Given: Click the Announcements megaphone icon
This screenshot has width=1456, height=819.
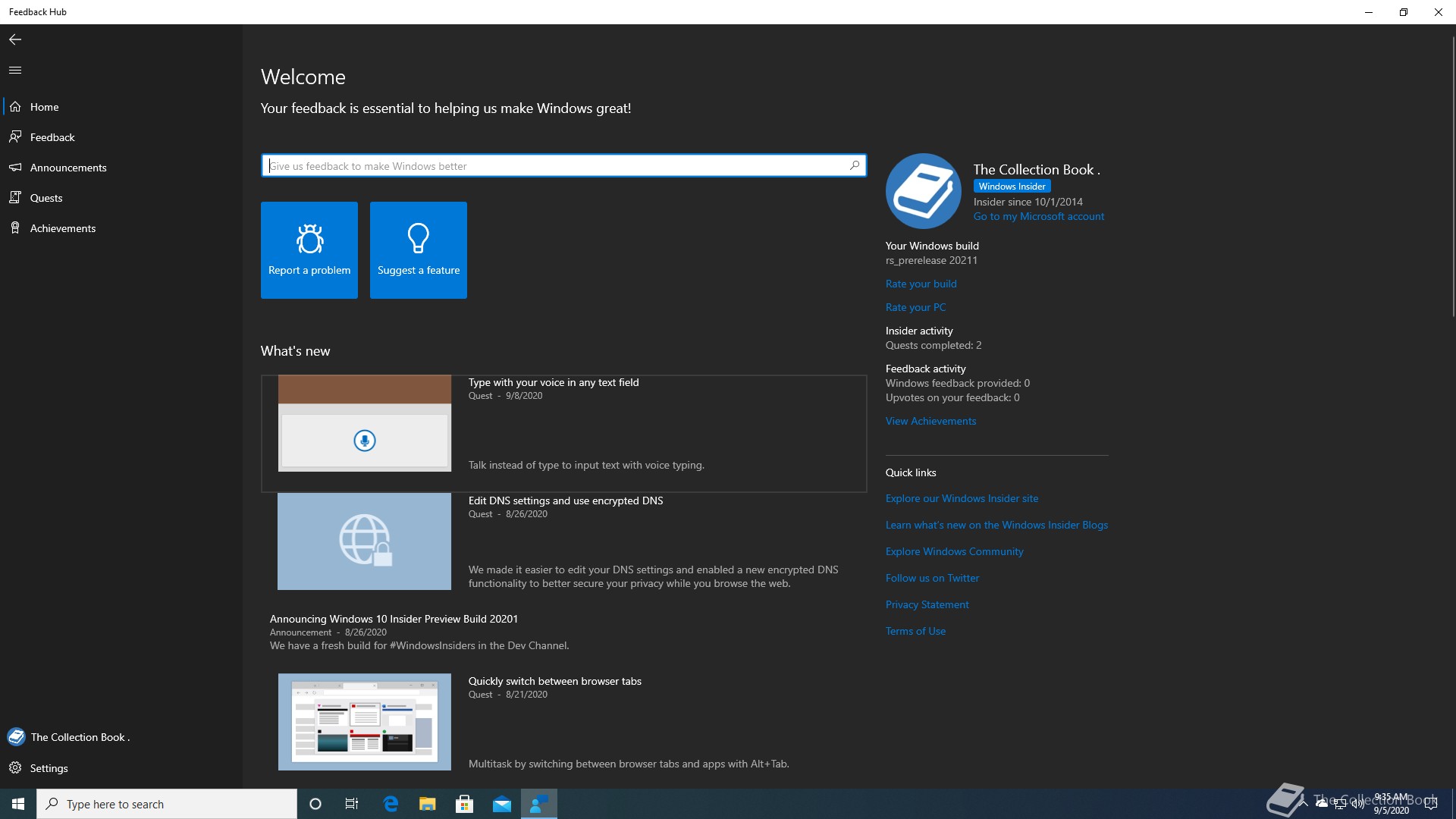Looking at the screenshot, I should click(x=15, y=168).
